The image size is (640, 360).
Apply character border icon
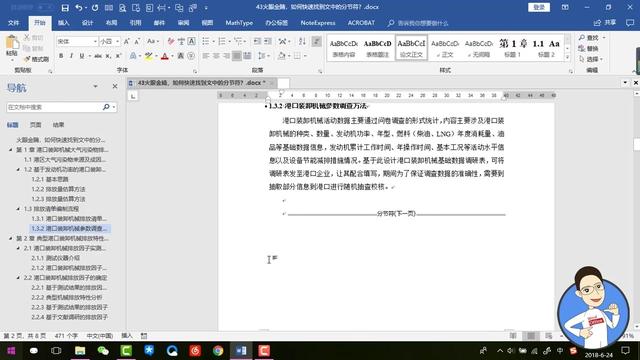click(191, 41)
